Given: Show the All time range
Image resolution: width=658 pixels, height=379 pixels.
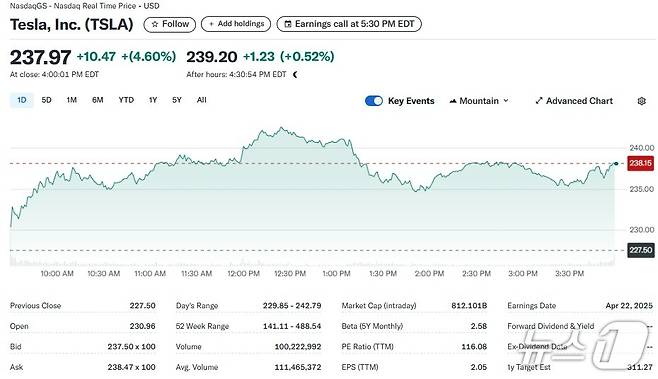Looking at the screenshot, I should 201,100.
